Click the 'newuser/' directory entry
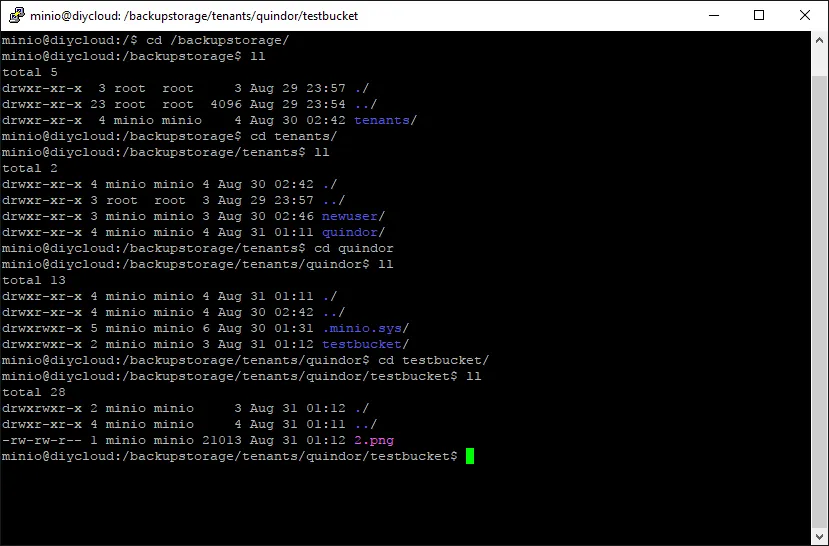The image size is (829, 546). coord(354,216)
